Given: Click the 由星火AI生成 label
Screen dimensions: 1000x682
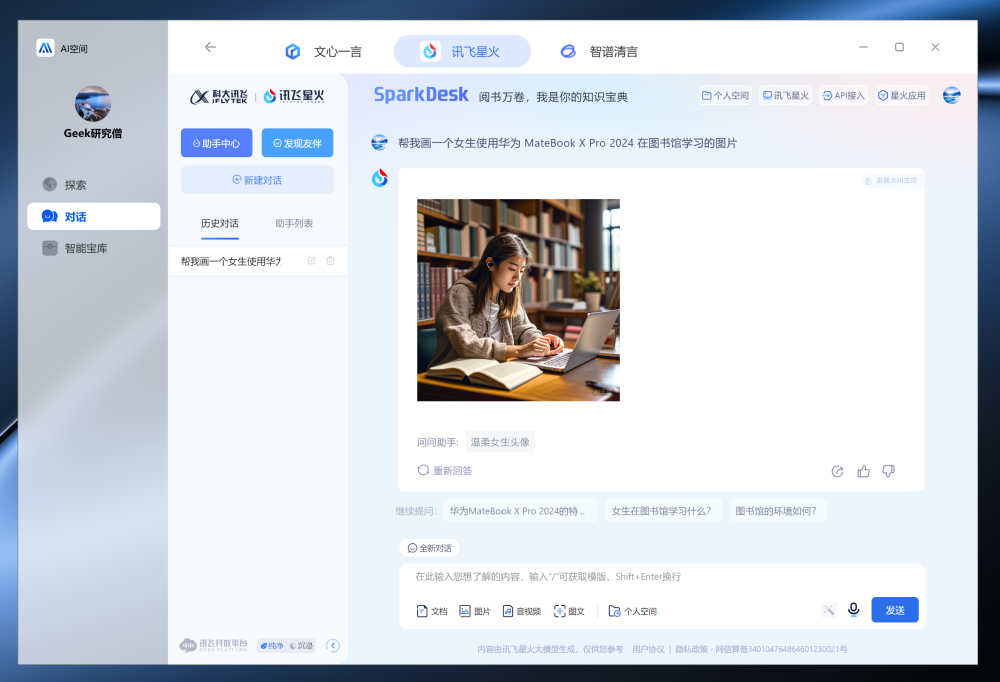Looking at the screenshot, I should [891, 181].
